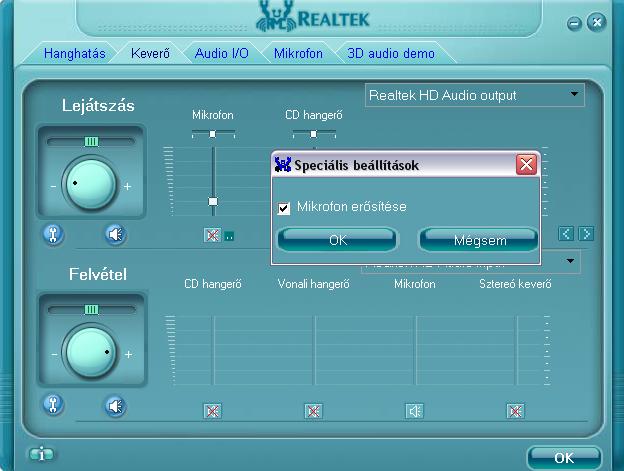This screenshot has height=471, width=624.
Task: Close the Speciális beállítások dialog
Action: coord(526,164)
